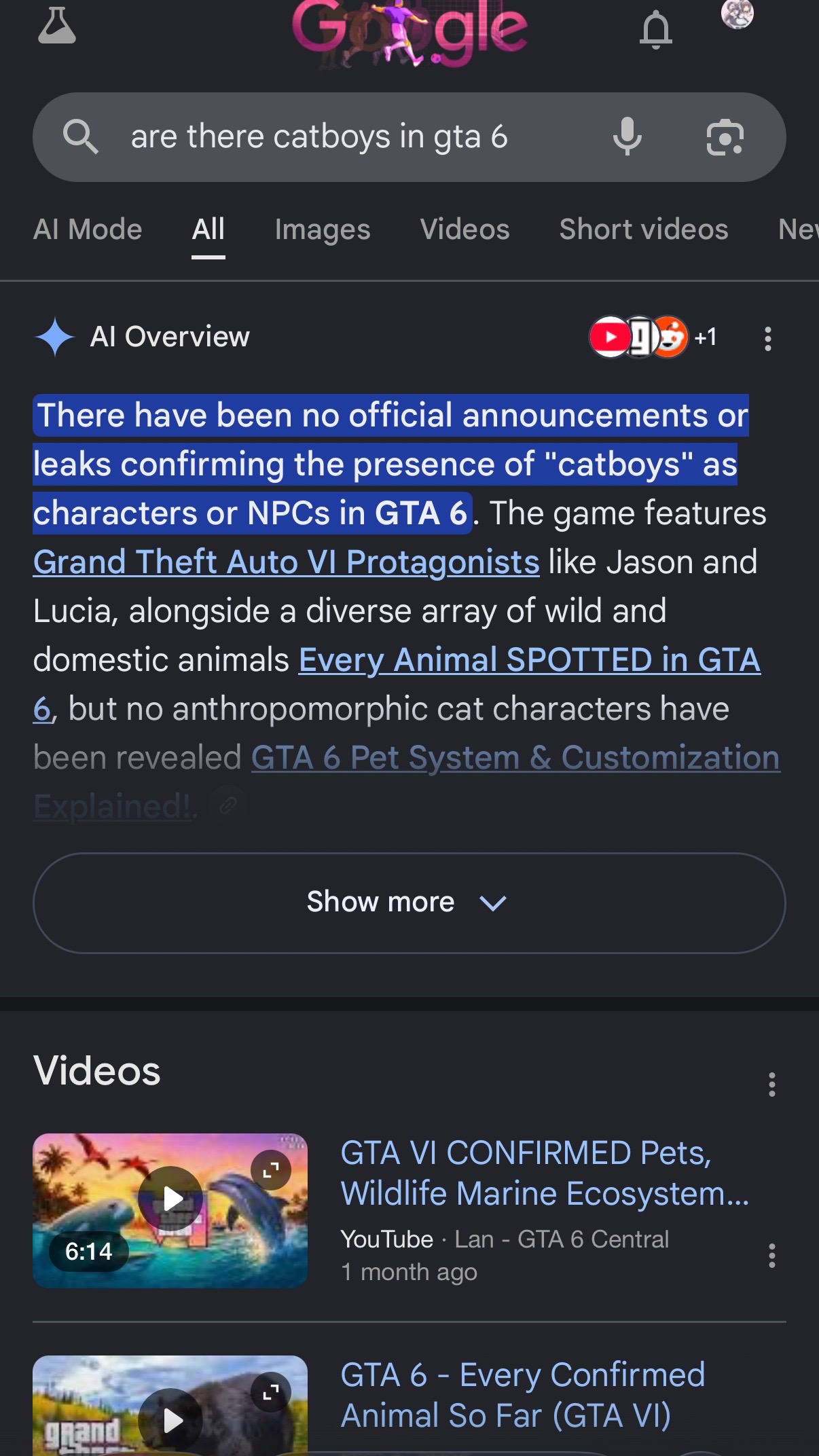The width and height of the screenshot is (819, 1456).
Task: Open options for GTA VI Pets video
Action: point(771,1256)
